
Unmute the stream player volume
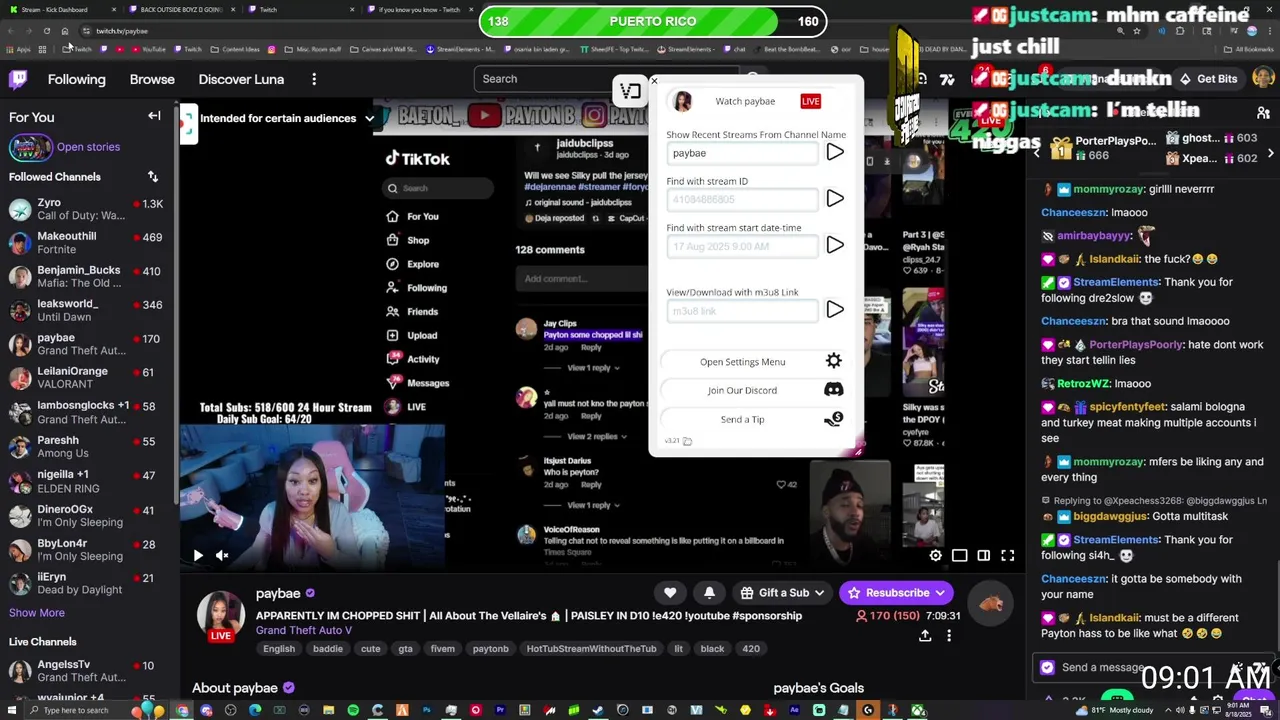(x=222, y=555)
